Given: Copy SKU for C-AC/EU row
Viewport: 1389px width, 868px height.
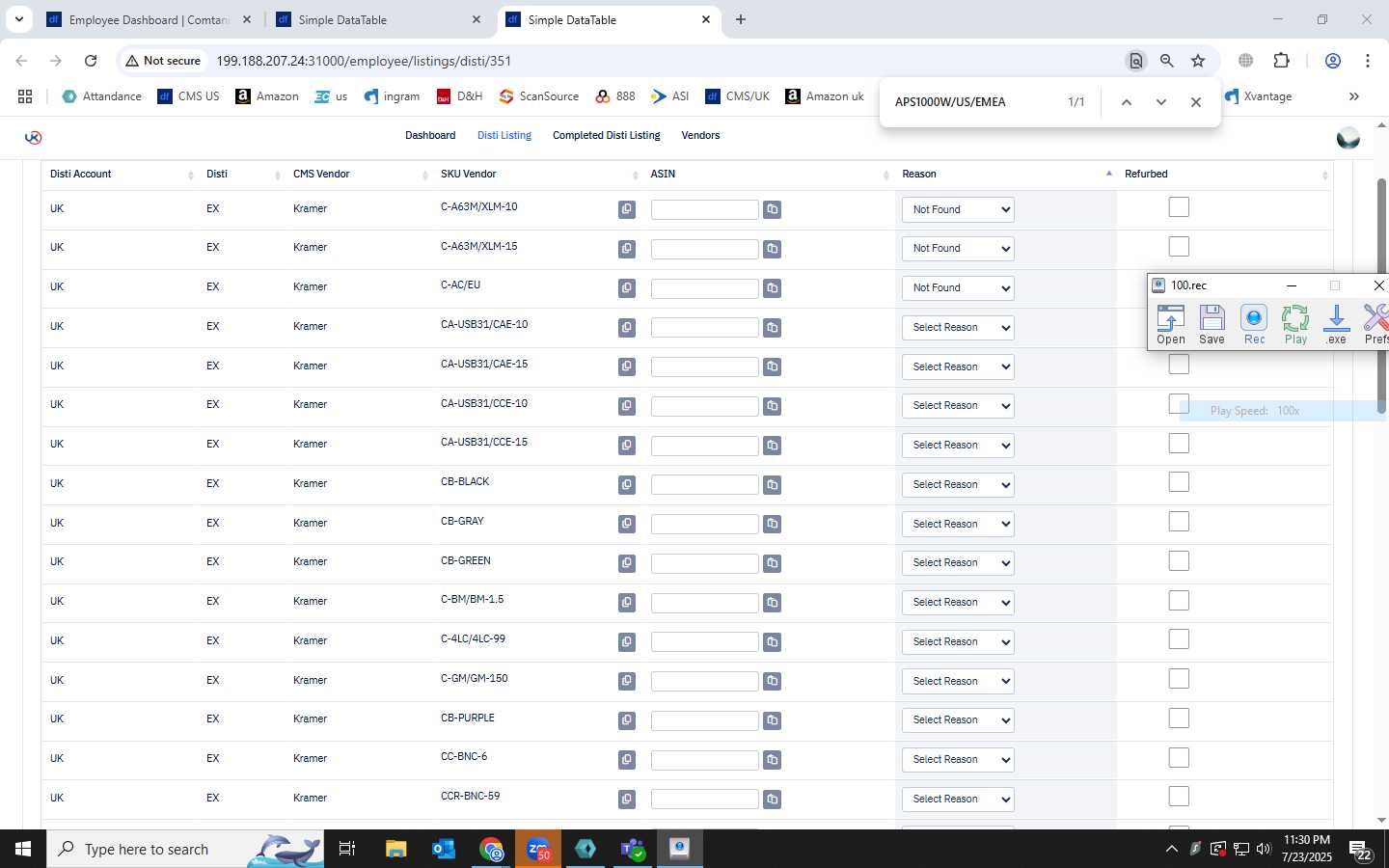Looking at the screenshot, I should (627, 288).
